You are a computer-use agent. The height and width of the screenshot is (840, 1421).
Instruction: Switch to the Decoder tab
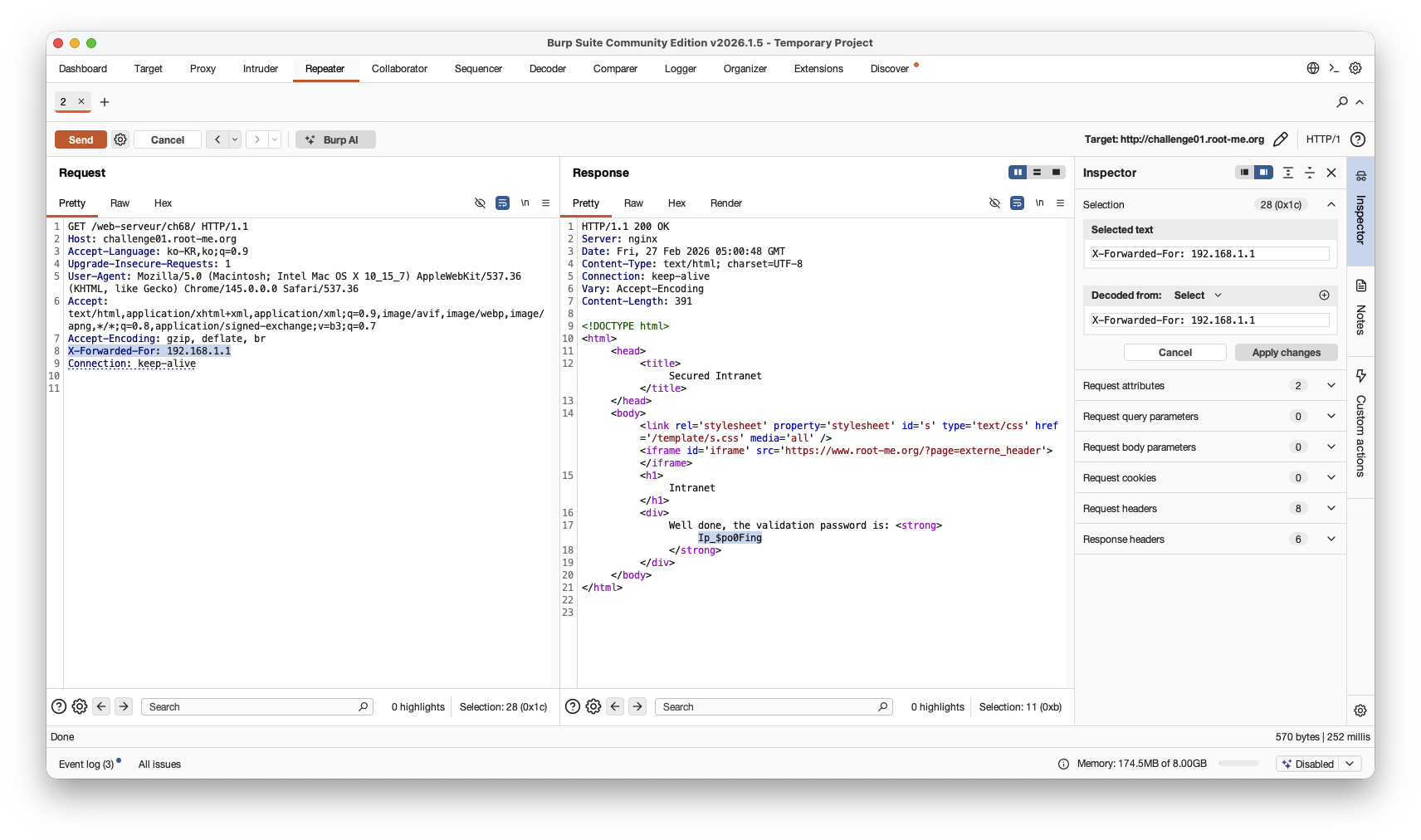click(548, 69)
